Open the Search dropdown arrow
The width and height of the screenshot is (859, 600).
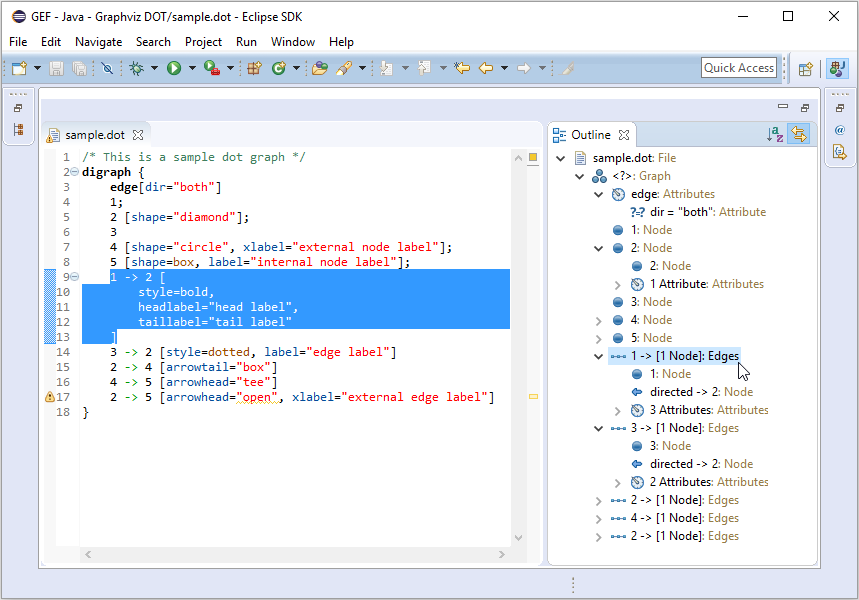click(362, 68)
